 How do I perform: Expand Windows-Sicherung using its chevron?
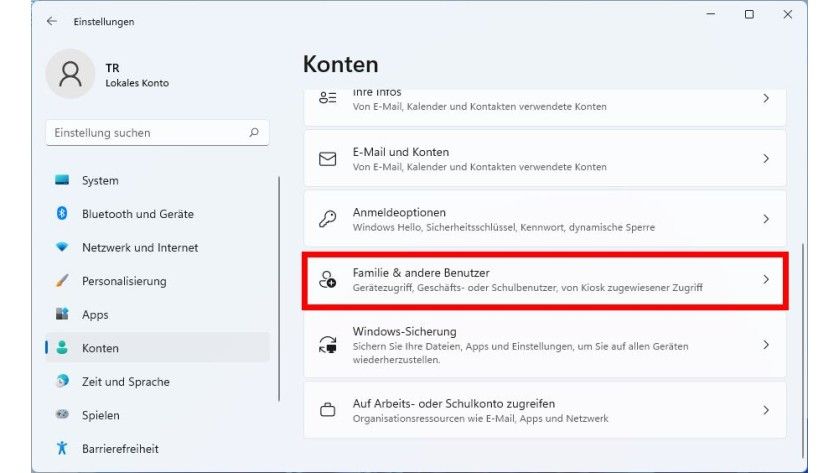coord(766,344)
